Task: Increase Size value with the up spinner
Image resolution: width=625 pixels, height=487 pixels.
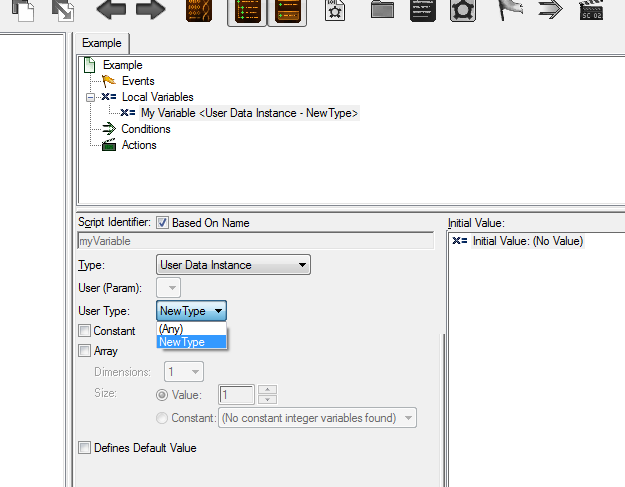Action: [x=267, y=389]
